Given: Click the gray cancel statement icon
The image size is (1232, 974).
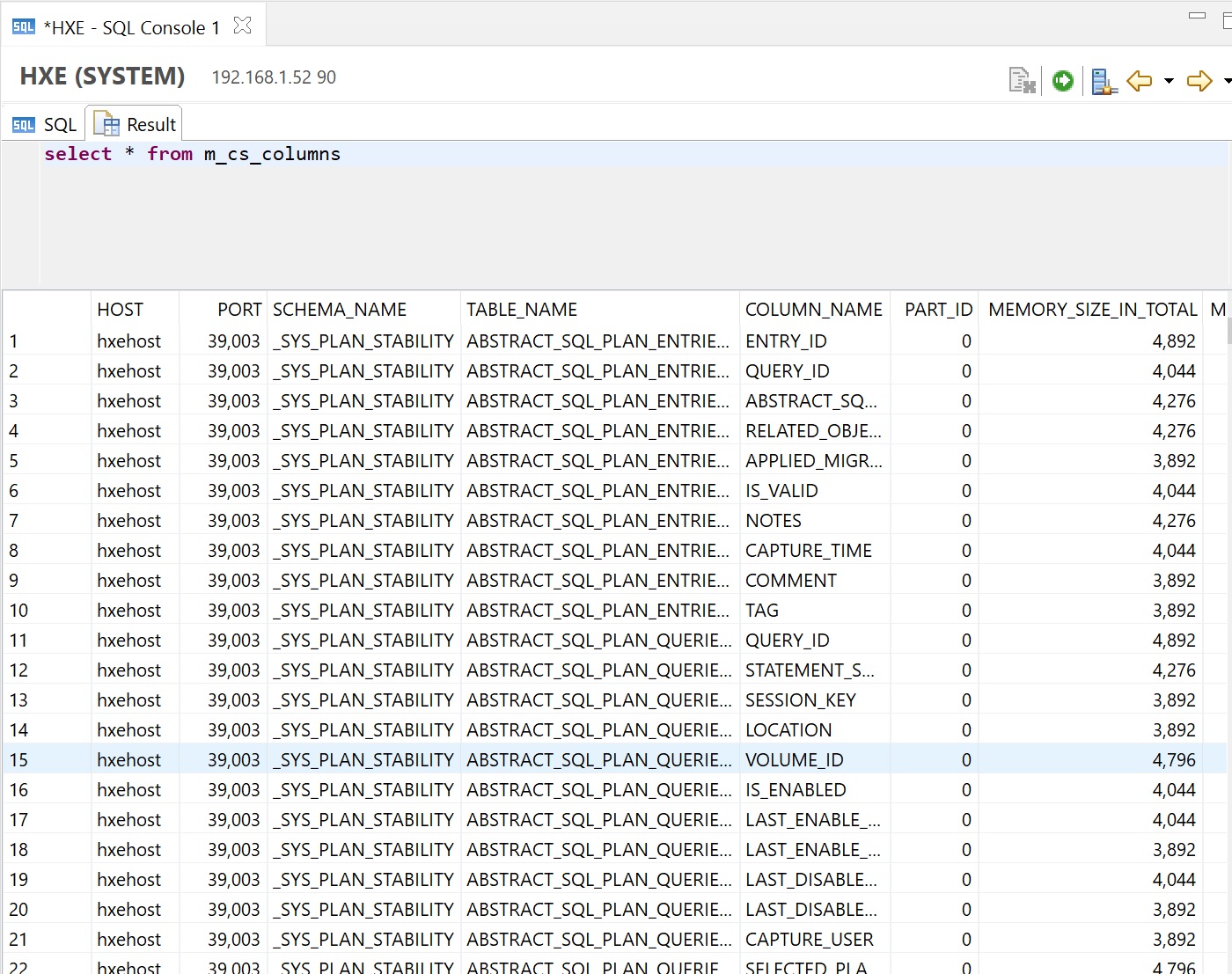Looking at the screenshot, I should pyautogui.click(x=1022, y=81).
